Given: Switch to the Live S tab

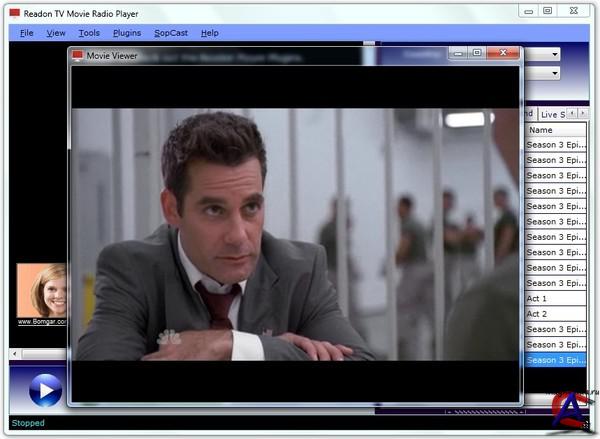Looking at the screenshot, I should pyautogui.click(x=552, y=115).
